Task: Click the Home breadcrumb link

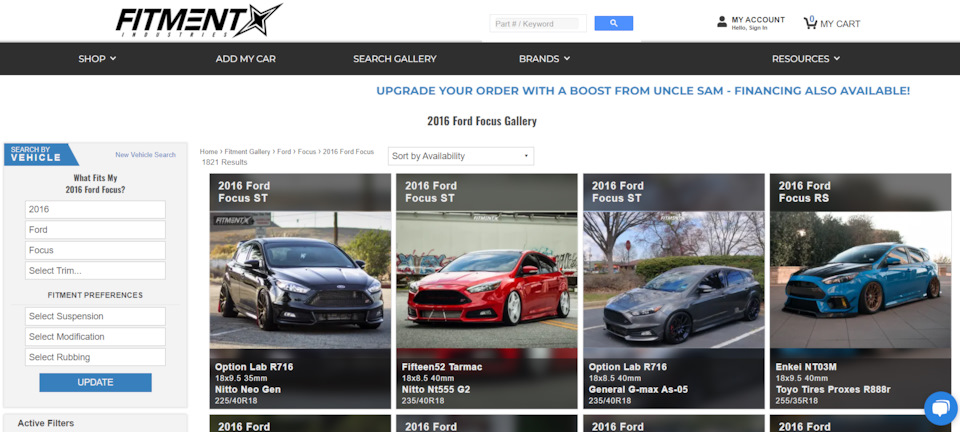Action: click(x=209, y=152)
